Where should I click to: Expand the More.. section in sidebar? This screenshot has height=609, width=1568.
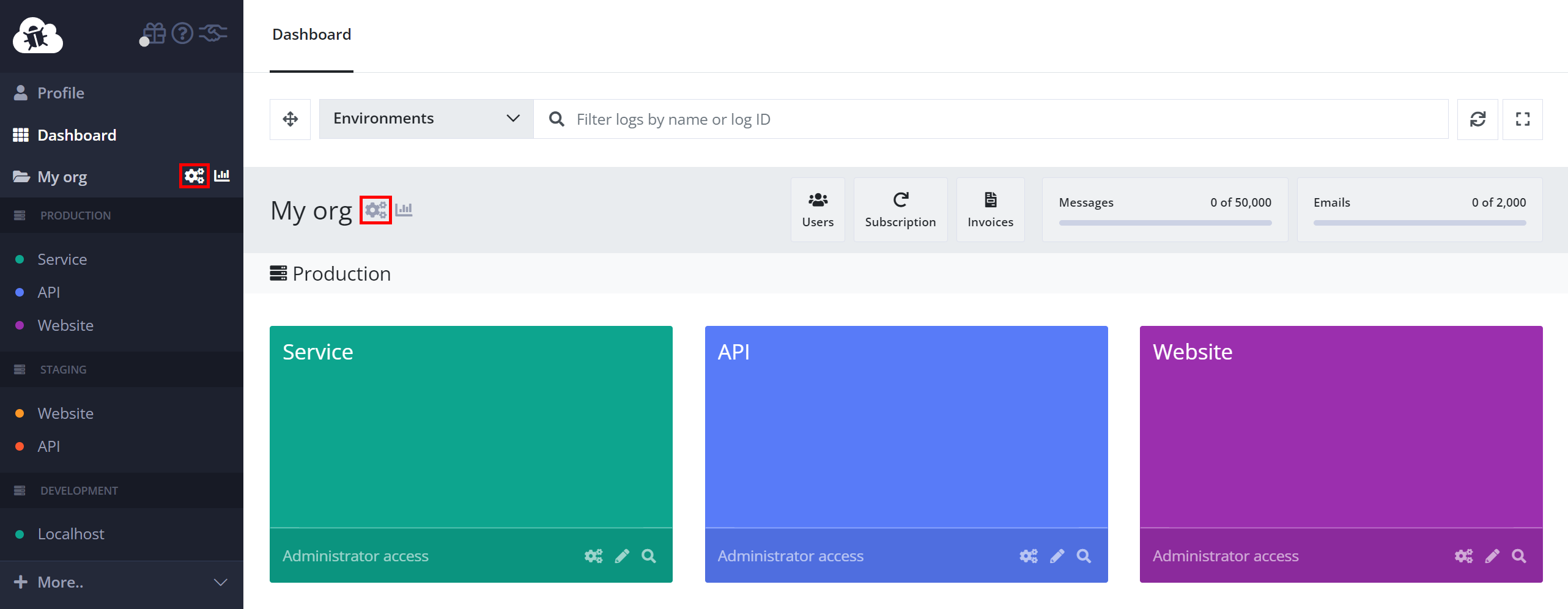point(122,582)
